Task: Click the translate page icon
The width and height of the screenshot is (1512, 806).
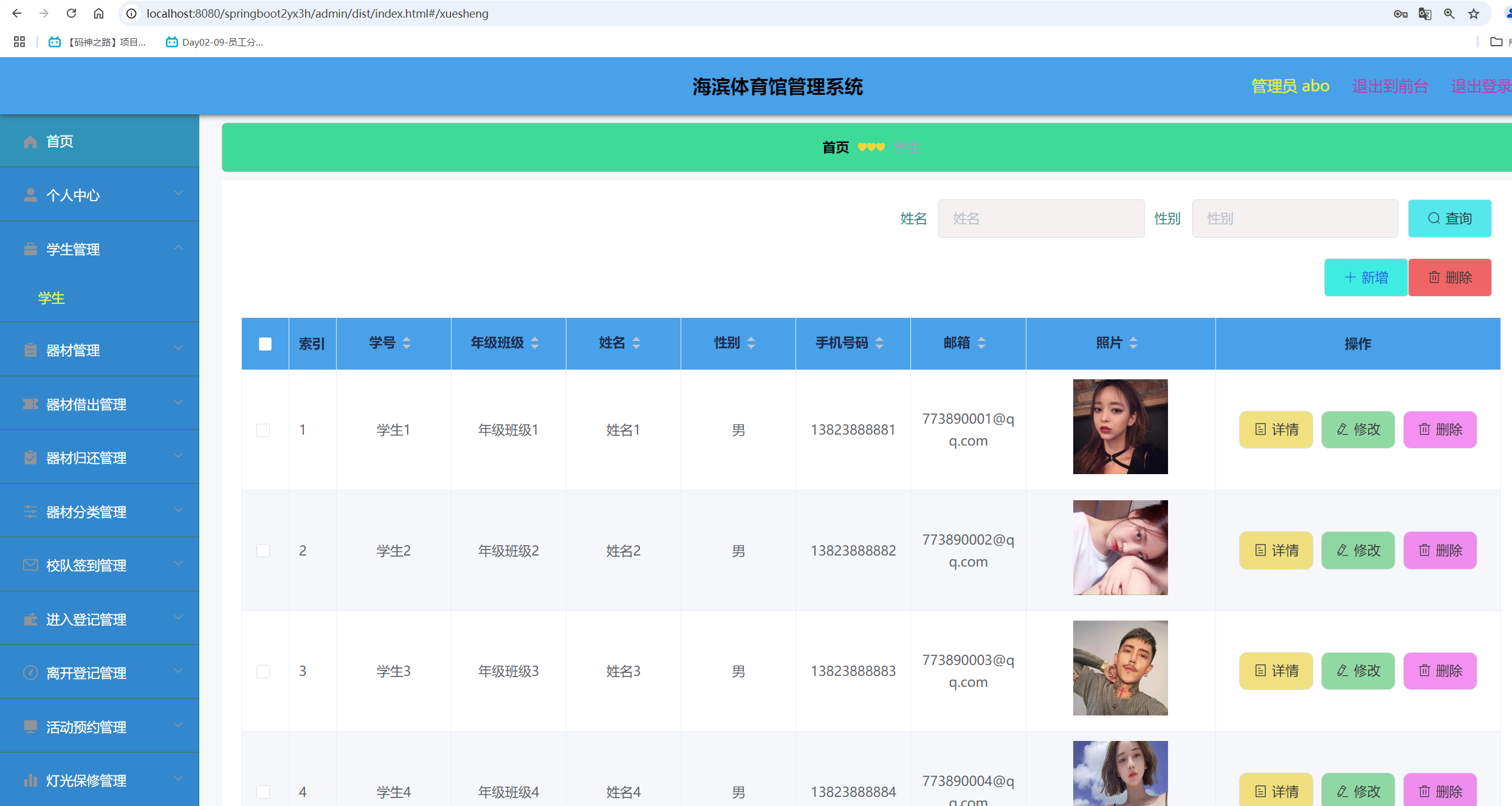Action: (x=1424, y=13)
